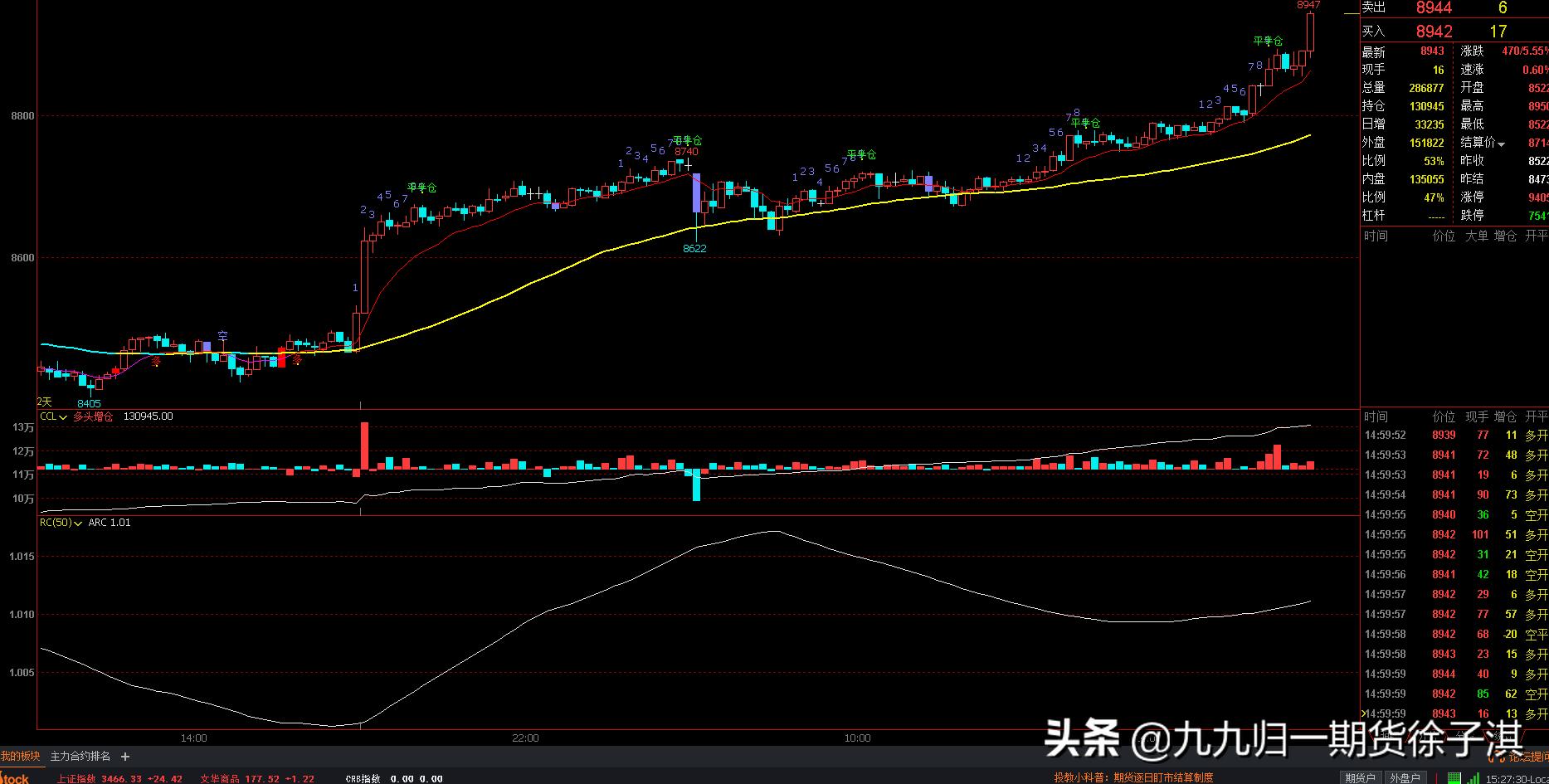Click the 外盘户 account button
The height and width of the screenshot is (784, 1549).
click(1404, 777)
